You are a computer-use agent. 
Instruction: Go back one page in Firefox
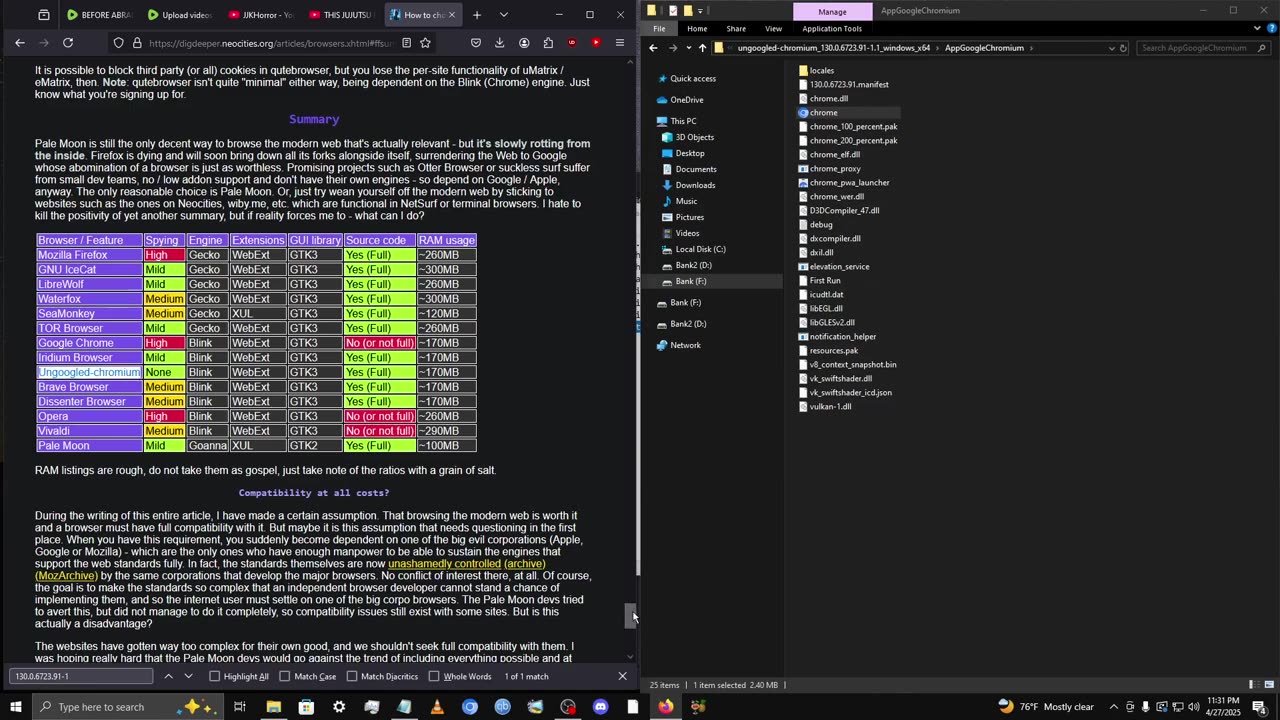pyautogui.click(x=20, y=43)
